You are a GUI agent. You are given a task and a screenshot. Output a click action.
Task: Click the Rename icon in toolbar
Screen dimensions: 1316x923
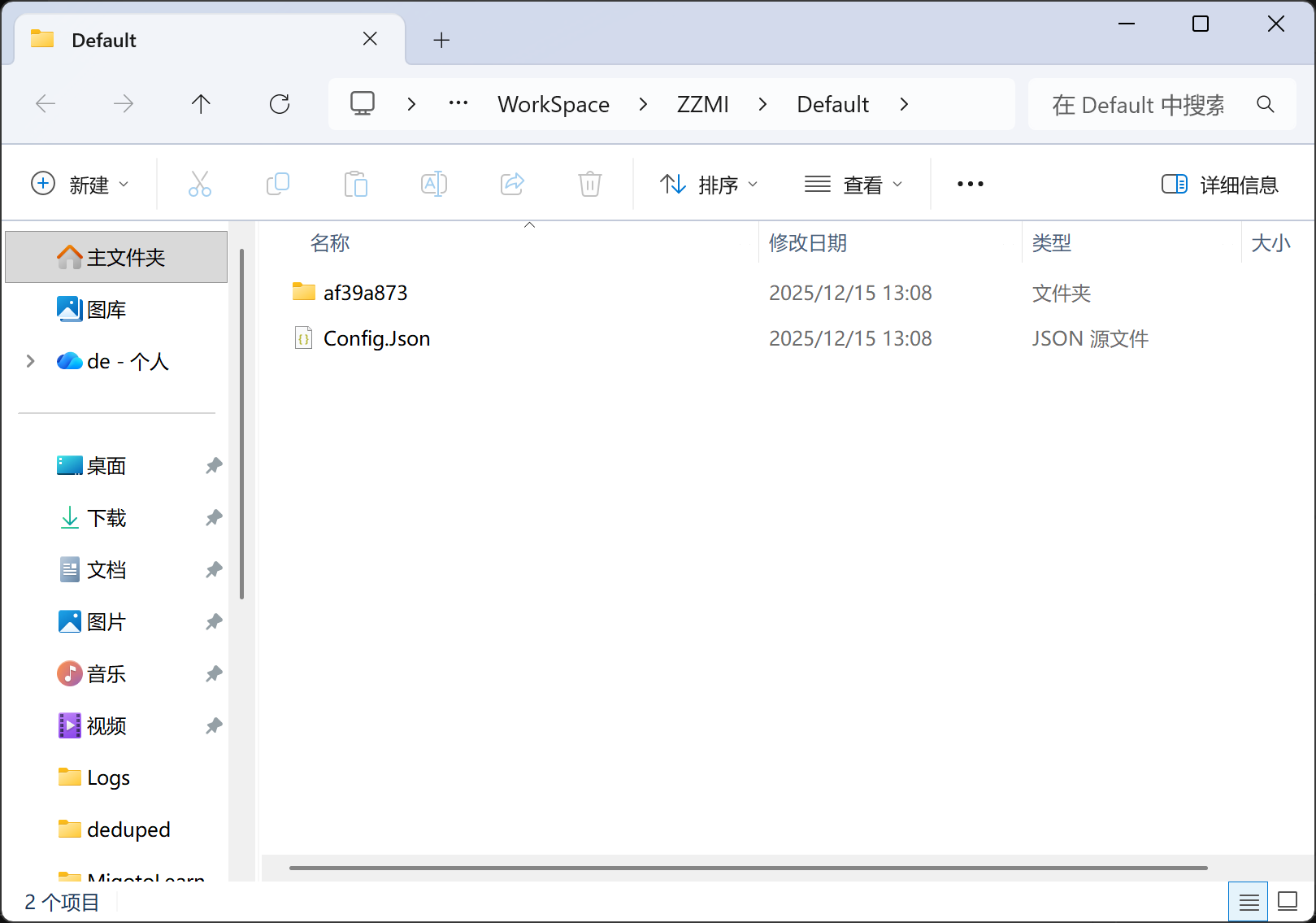point(433,185)
